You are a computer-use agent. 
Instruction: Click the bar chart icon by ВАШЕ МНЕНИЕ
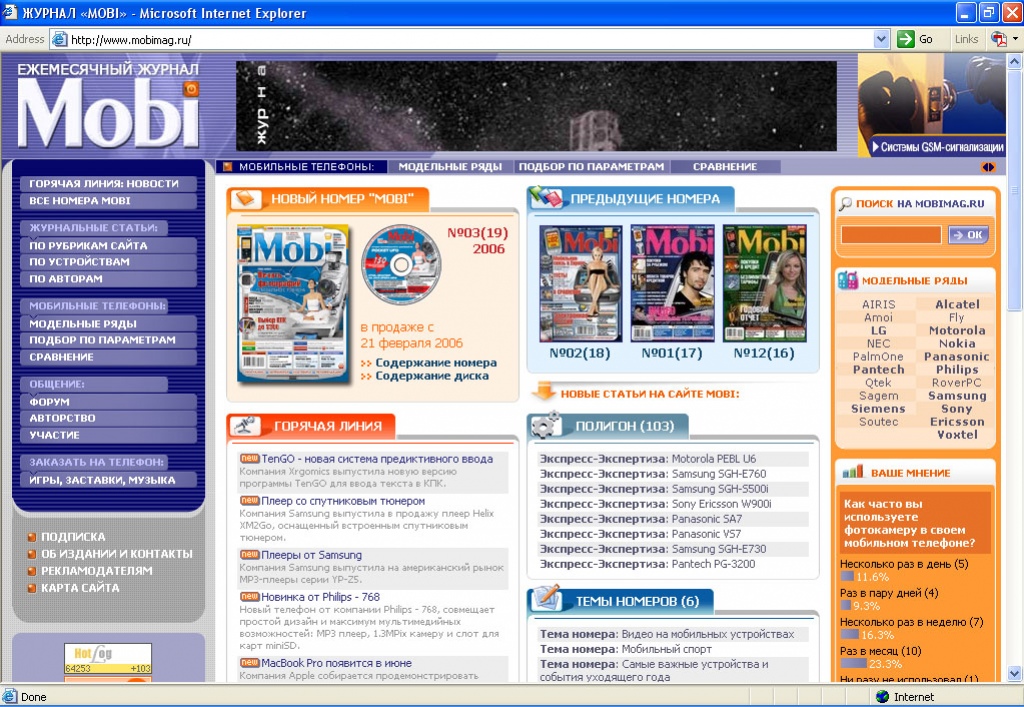click(852, 472)
